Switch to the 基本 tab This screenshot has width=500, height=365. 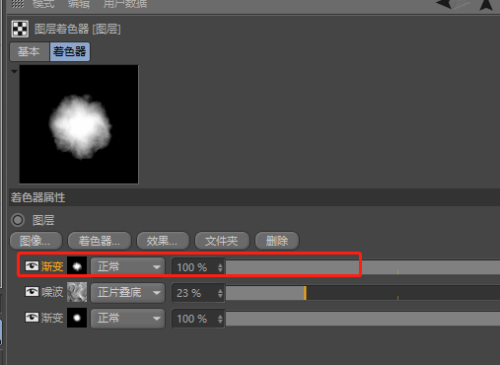pos(29,51)
